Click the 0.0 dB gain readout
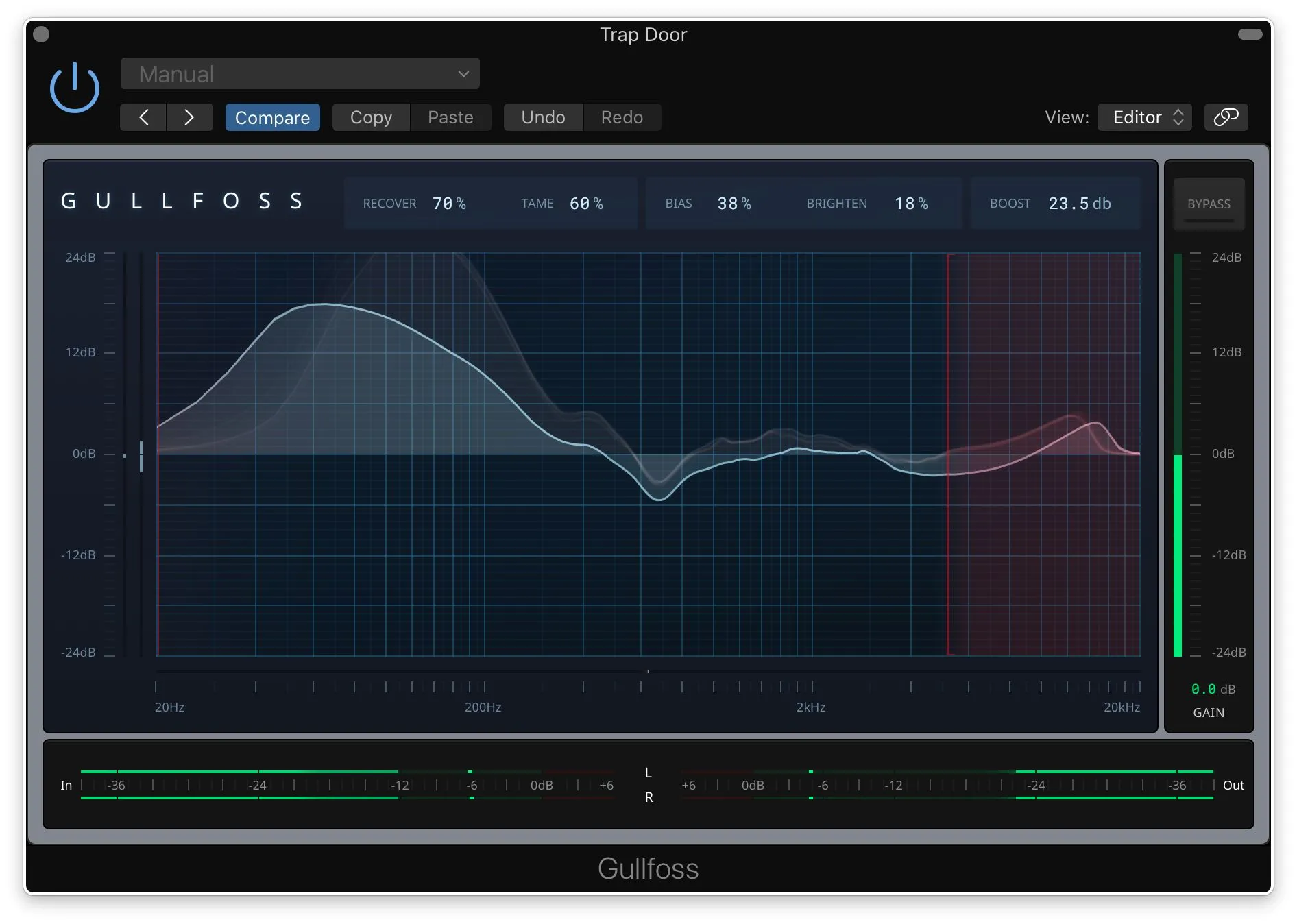The height and width of the screenshot is (924, 1297). click(1213, 689)
